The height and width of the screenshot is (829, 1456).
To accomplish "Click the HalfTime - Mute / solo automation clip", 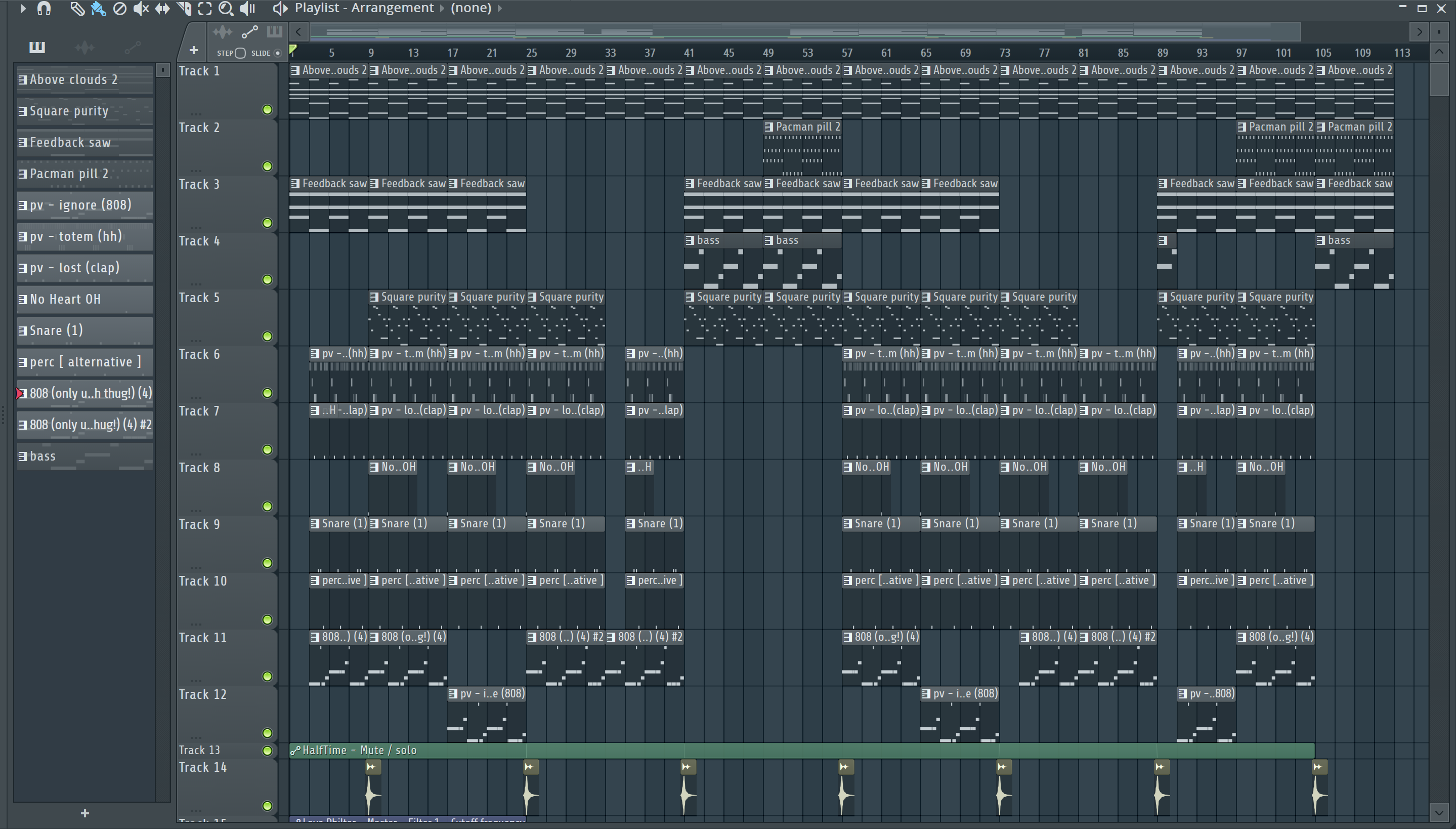I will 802,751.
